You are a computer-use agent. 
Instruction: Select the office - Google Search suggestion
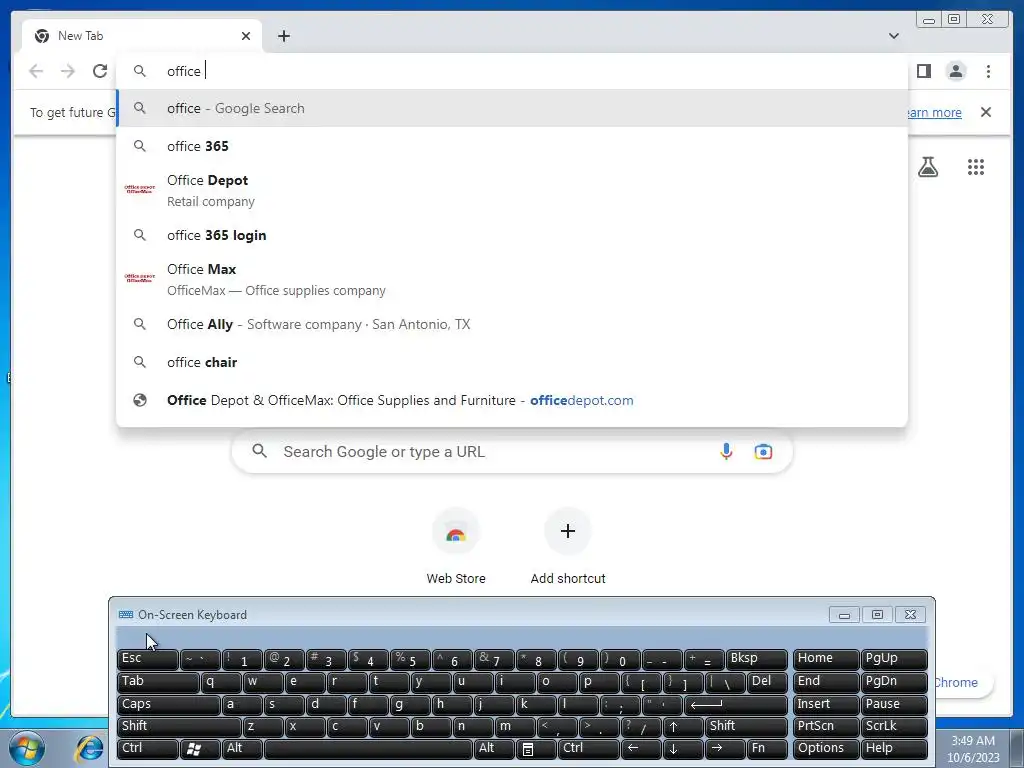tap(512, 108)
